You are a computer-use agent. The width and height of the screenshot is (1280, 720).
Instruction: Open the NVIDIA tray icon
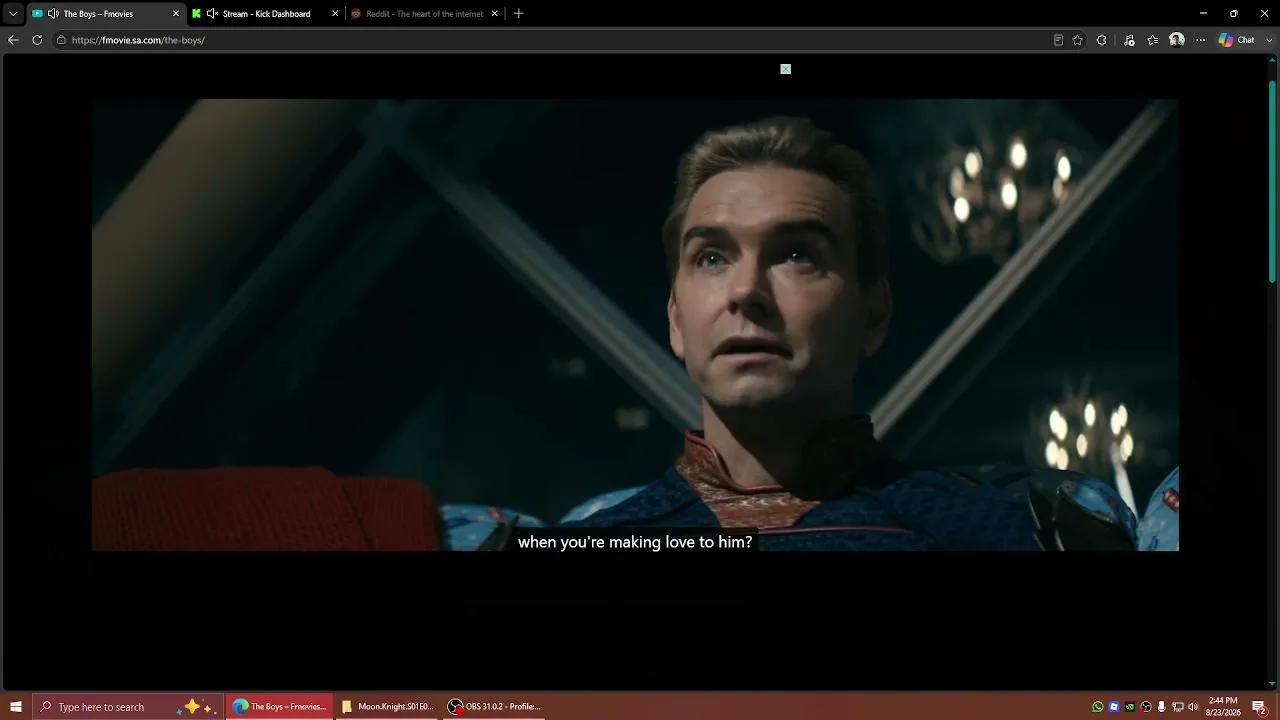1130,707
